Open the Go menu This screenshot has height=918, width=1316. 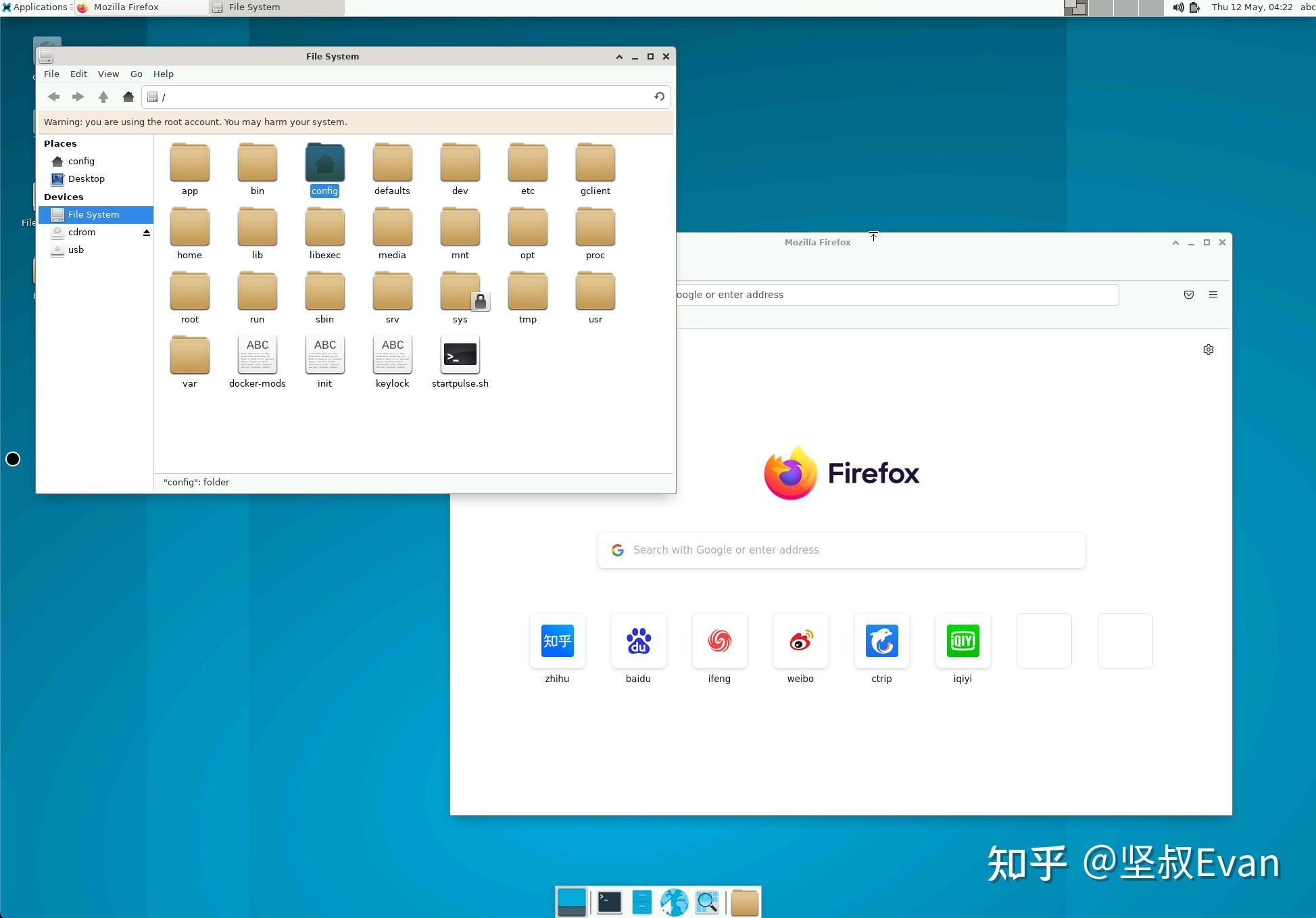137,74
